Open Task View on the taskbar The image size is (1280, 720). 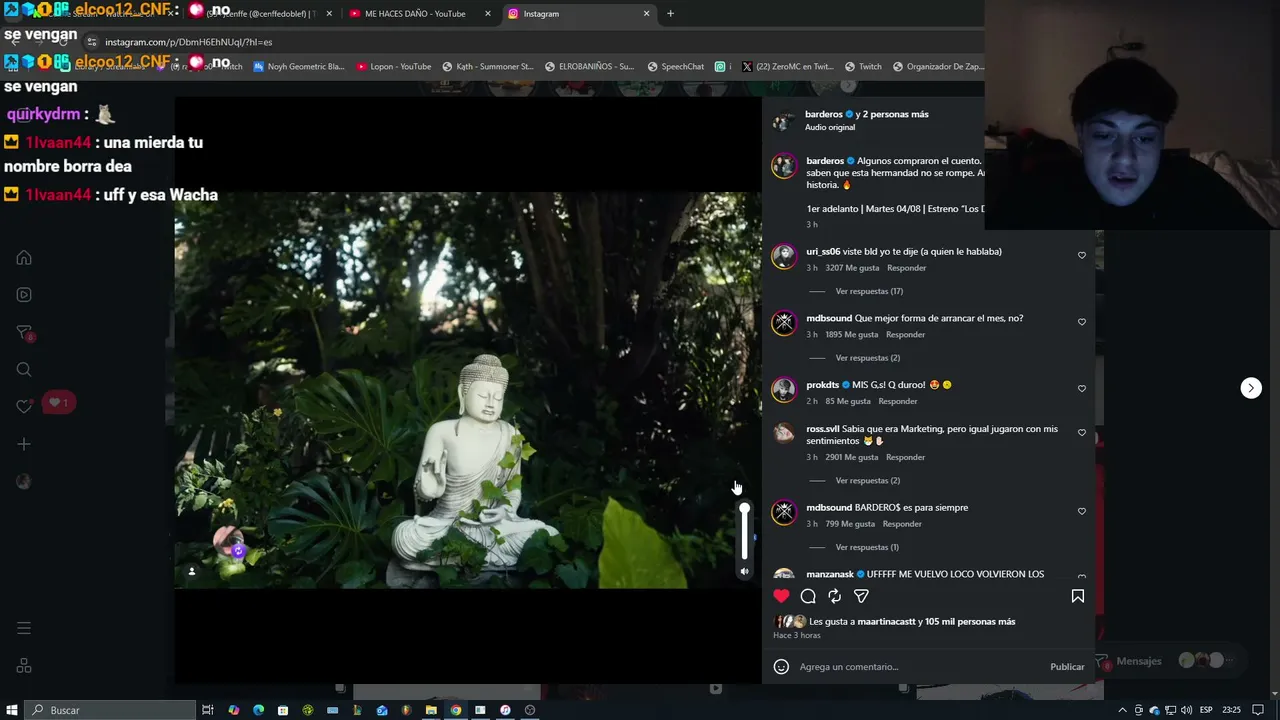pos(208,710)
